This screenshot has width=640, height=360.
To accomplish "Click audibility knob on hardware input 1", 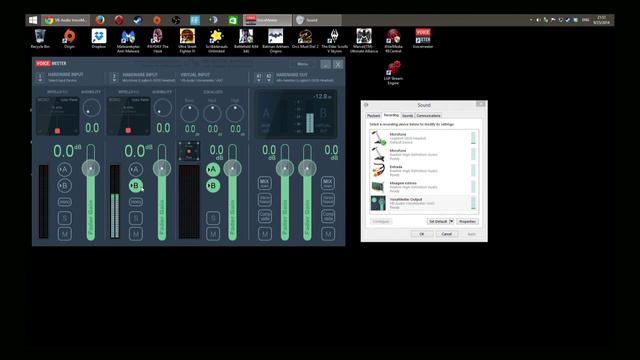I will (x=91, y=109).
